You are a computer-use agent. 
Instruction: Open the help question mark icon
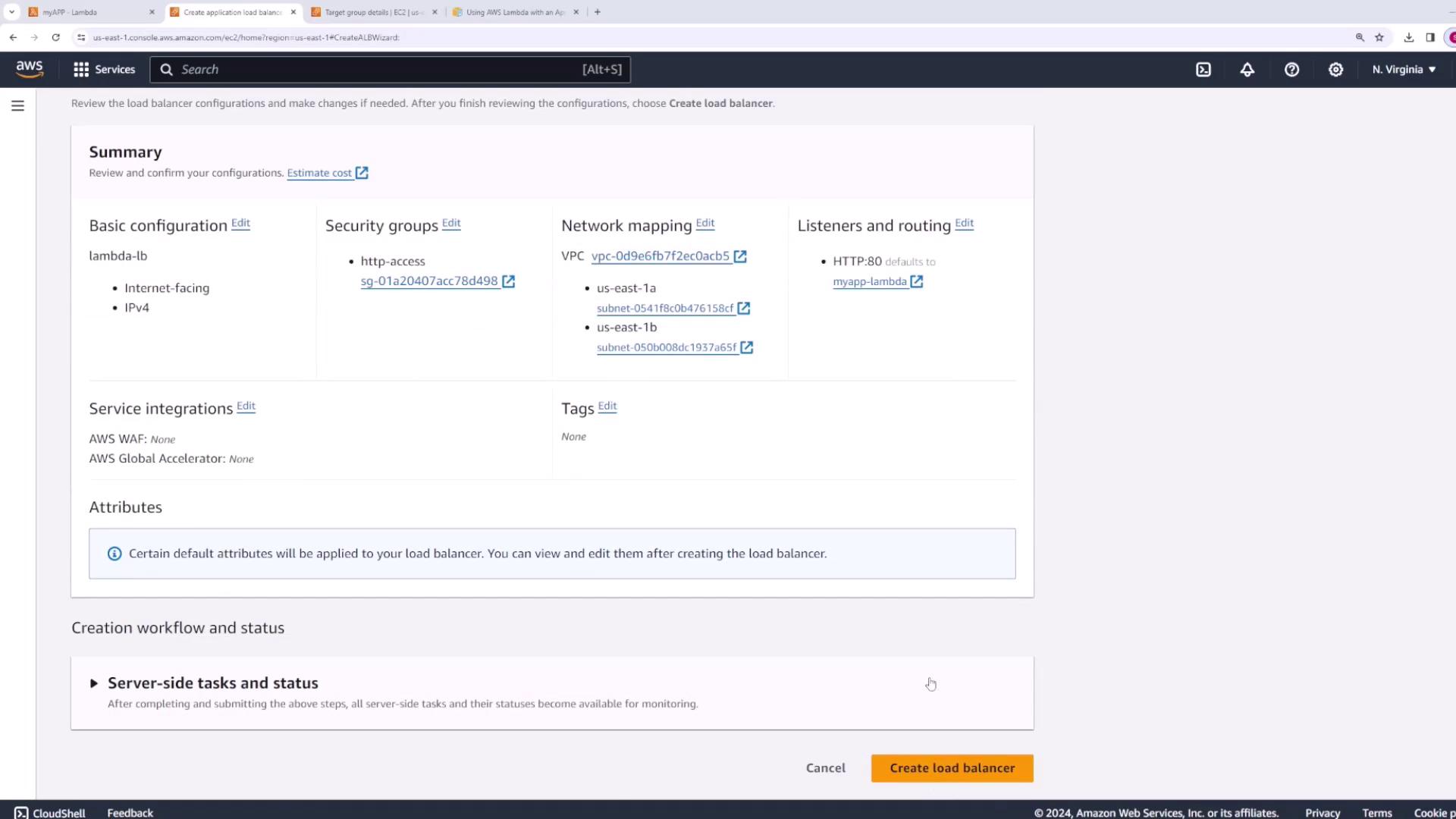tap(1291, 70)
